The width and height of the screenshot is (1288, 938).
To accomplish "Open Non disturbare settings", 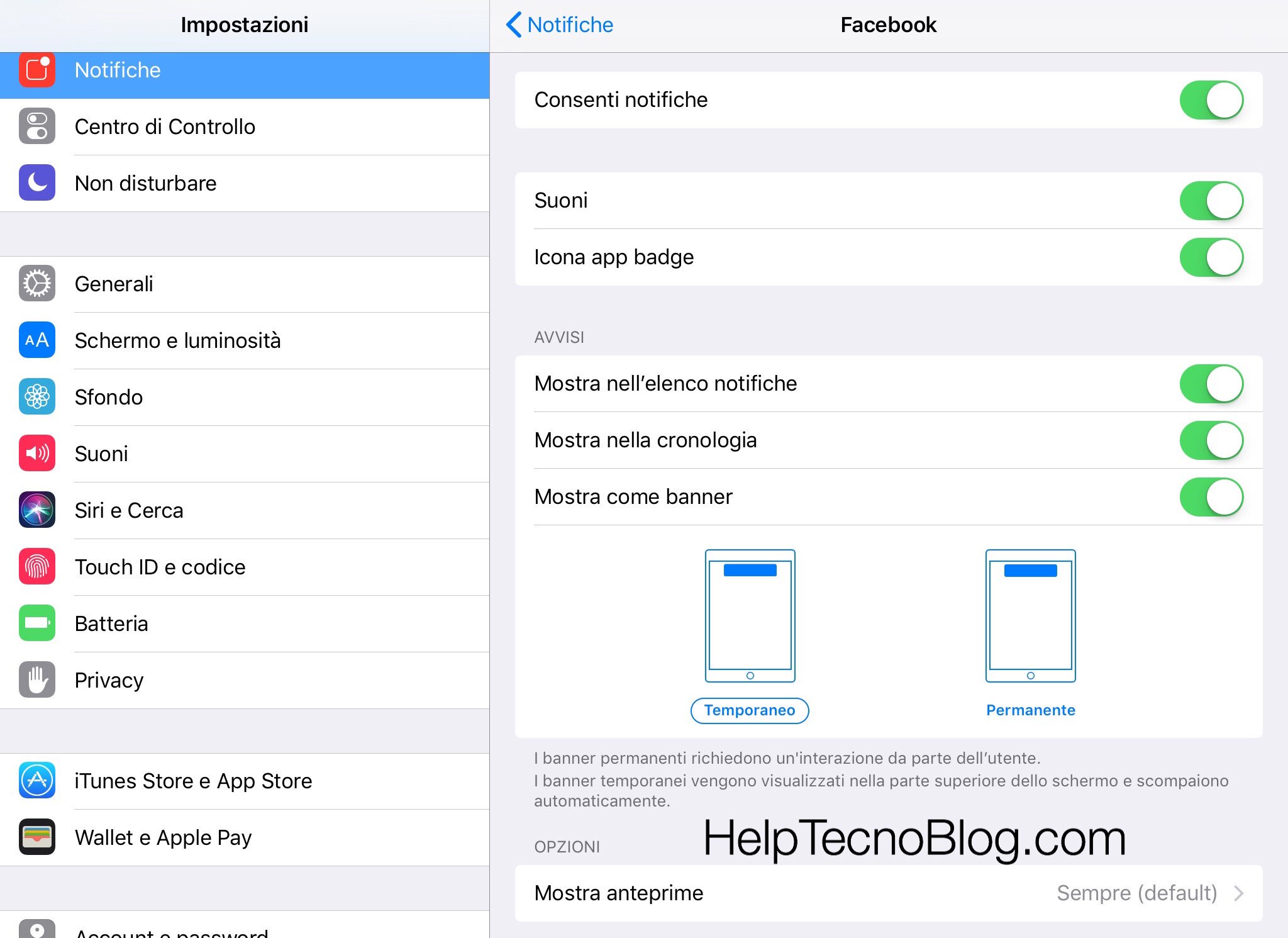I will (245, 183).
